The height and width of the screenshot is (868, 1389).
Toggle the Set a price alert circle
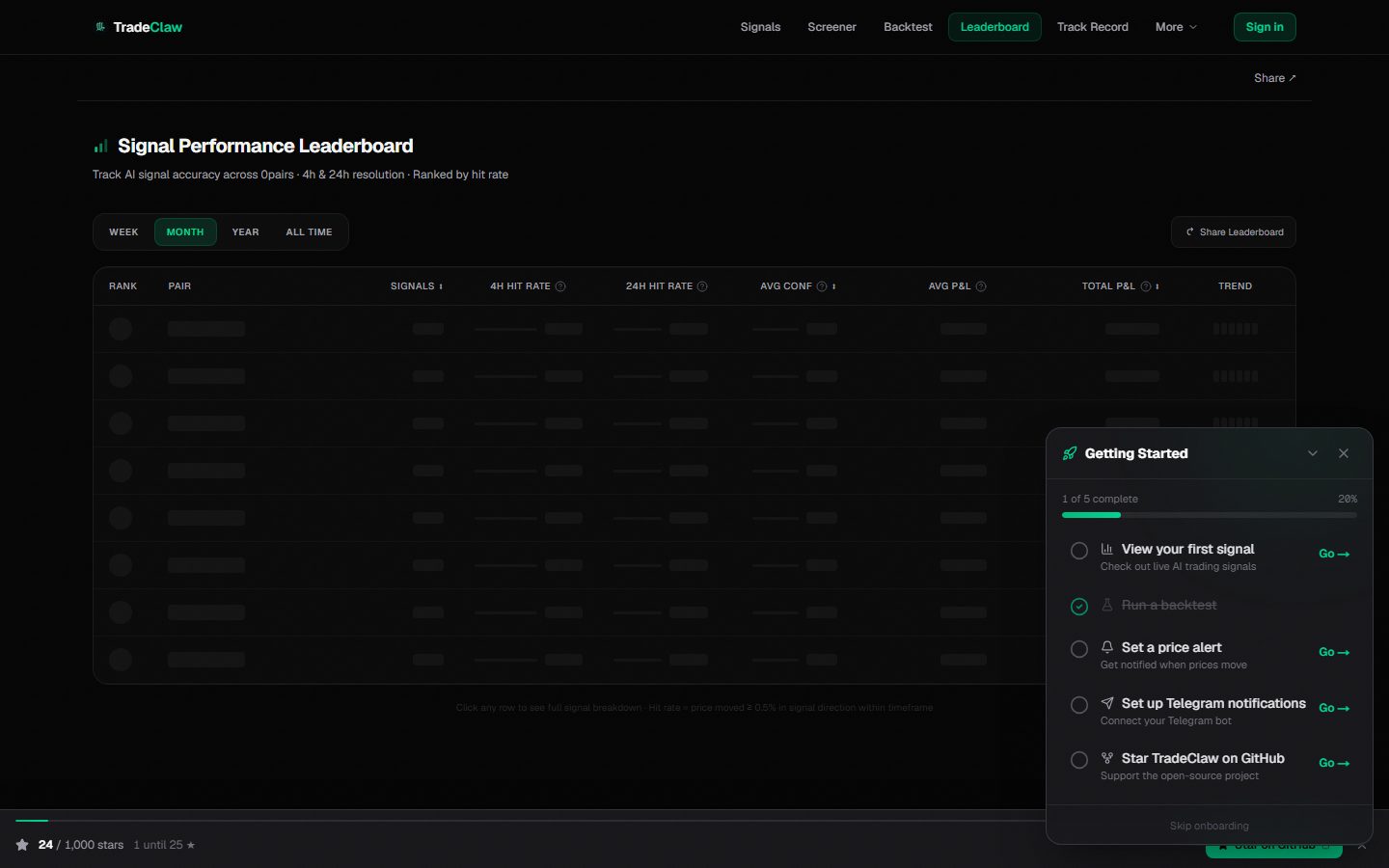(1079, 649)
